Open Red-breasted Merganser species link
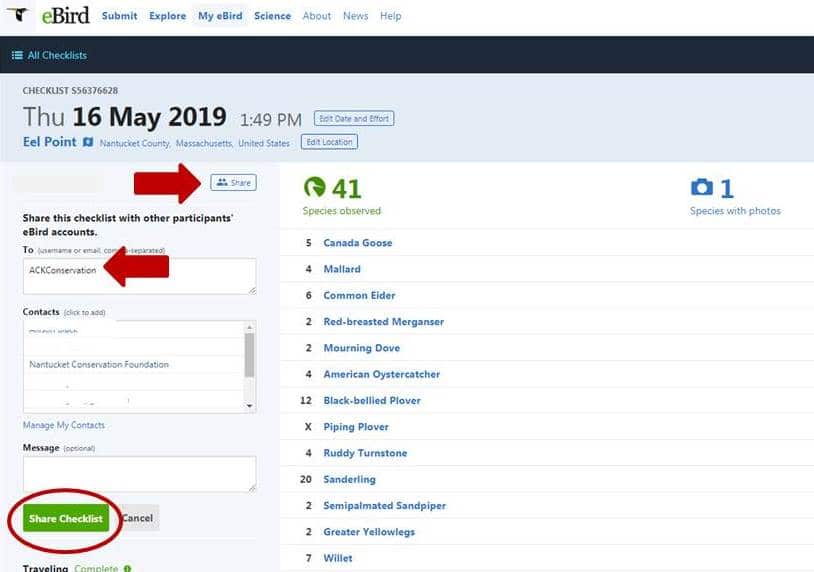This screenshot has width=814, height=572. click(384, 322)
